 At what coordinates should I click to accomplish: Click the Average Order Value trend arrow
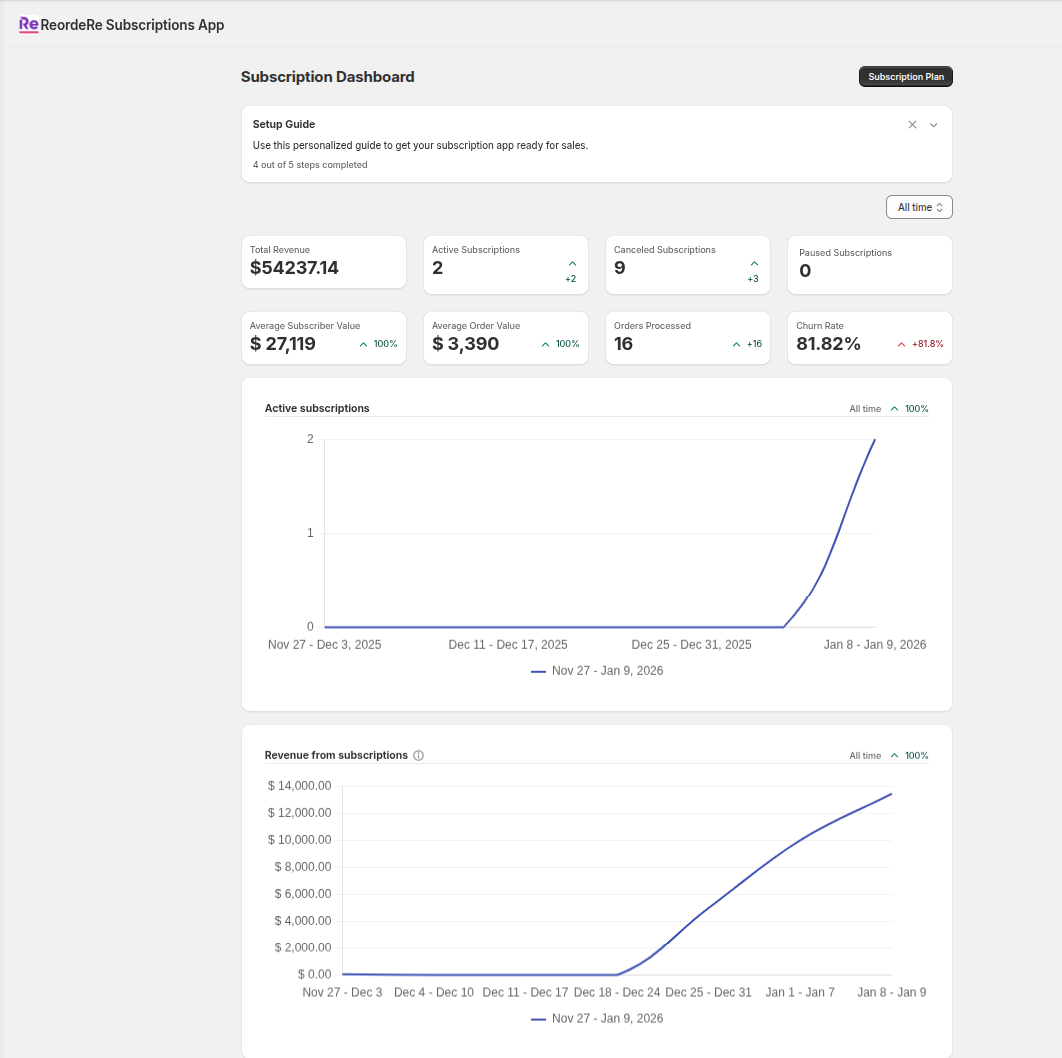(x=546, y=344)
